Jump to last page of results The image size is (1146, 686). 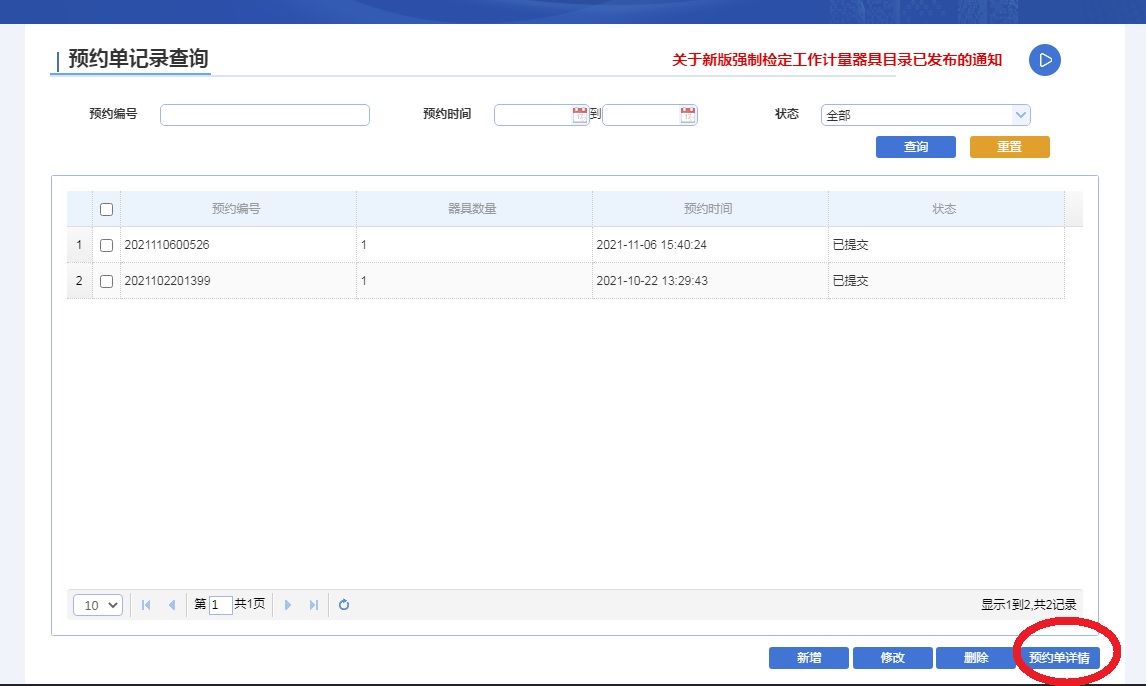point(314,605)
